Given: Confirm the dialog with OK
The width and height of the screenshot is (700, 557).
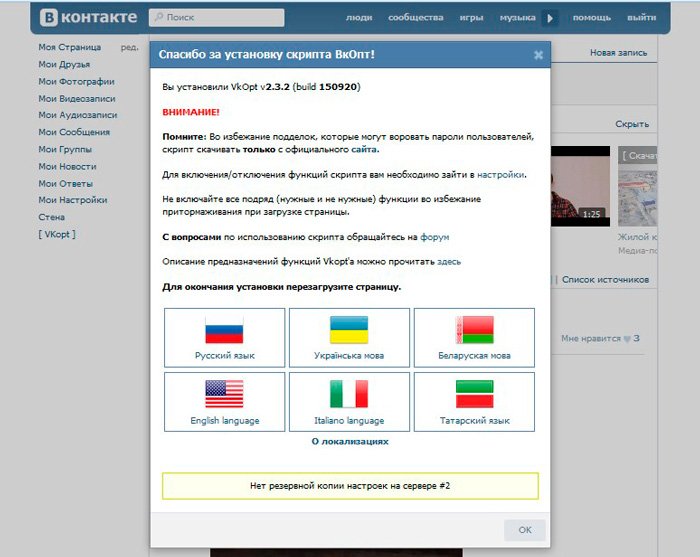Looking at the screenshot, I should [x=525, y=530].
